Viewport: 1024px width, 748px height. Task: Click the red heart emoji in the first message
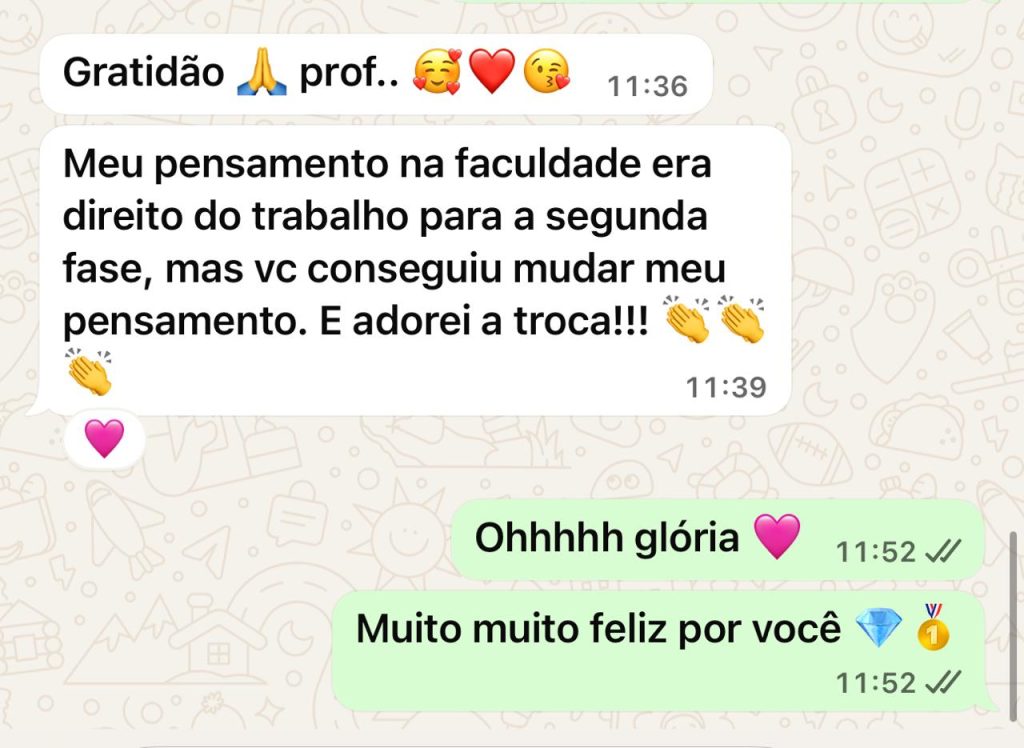(492, 72)
